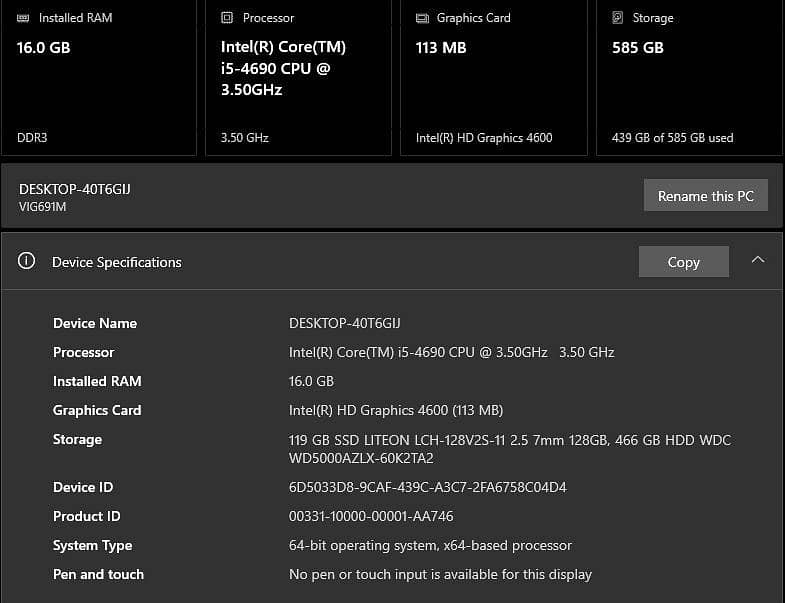Select Intel(R) HD Graphics 4600 (113 MB) value
This screenshot has width=785, height=603.
[396, 410]
